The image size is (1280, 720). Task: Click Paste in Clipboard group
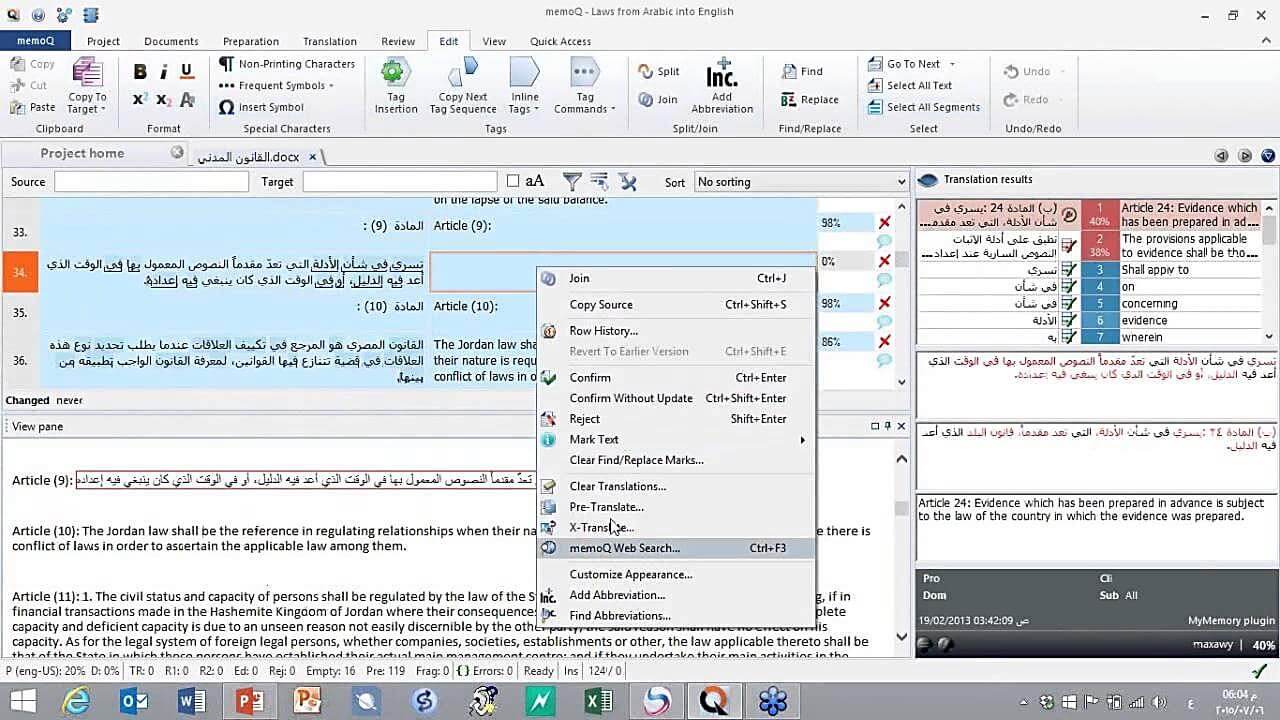[x=32, y=107]
